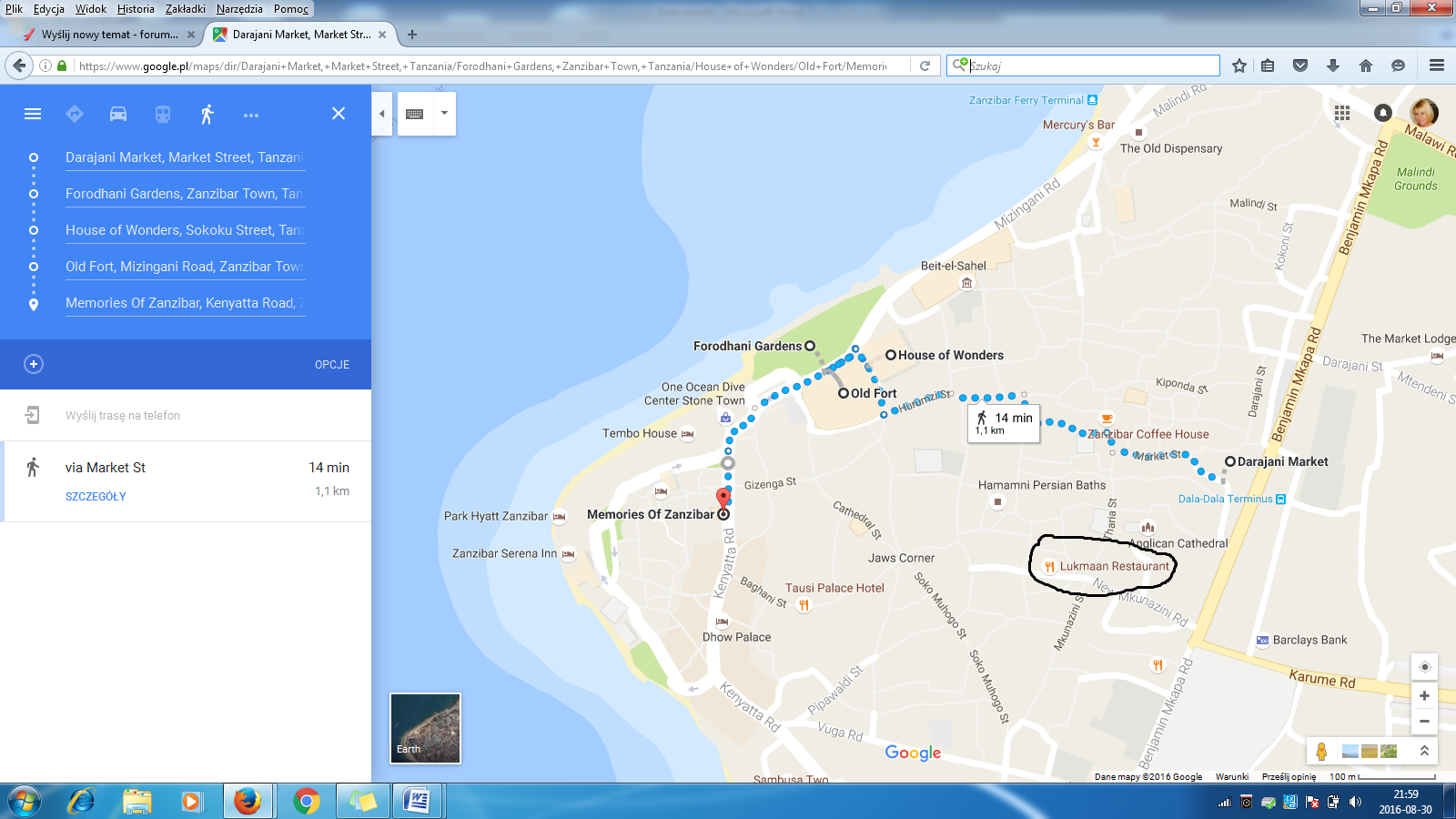Reload the page
Image resolution: width=1456 pixels, height=819 pixels.
(925, 66)
